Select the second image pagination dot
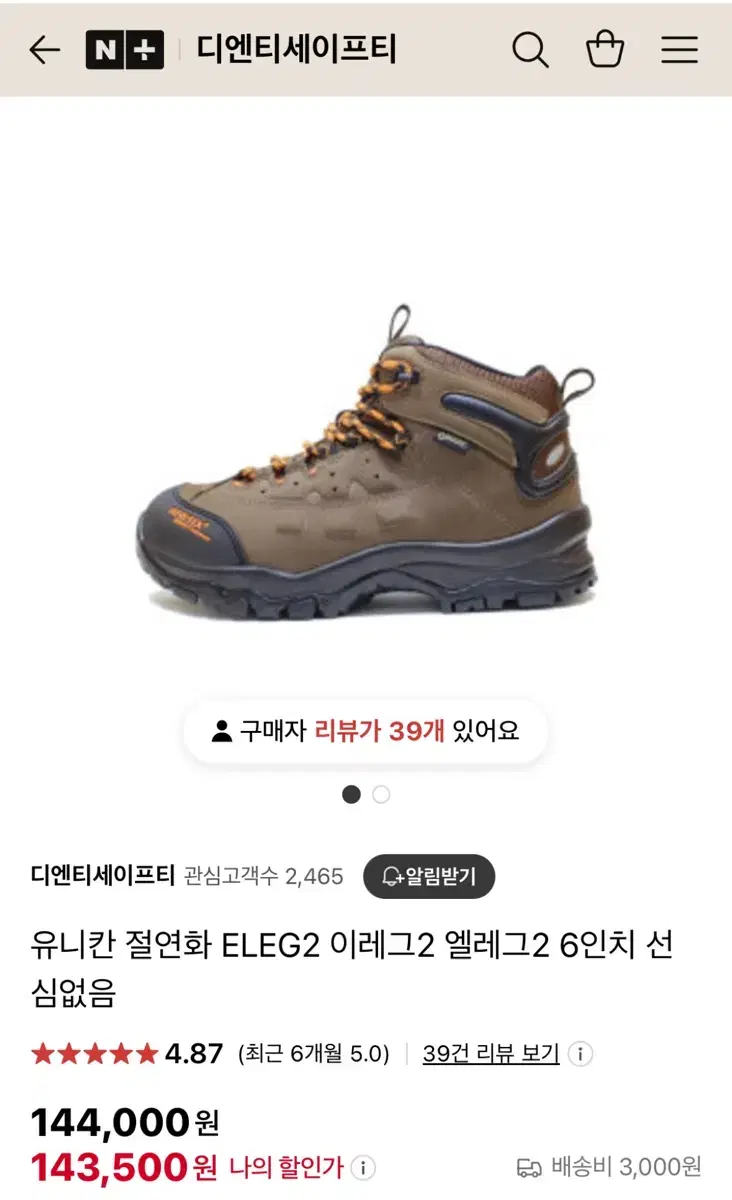The height and width of the screenshot is (1200, 732). (x=381, y=794)
